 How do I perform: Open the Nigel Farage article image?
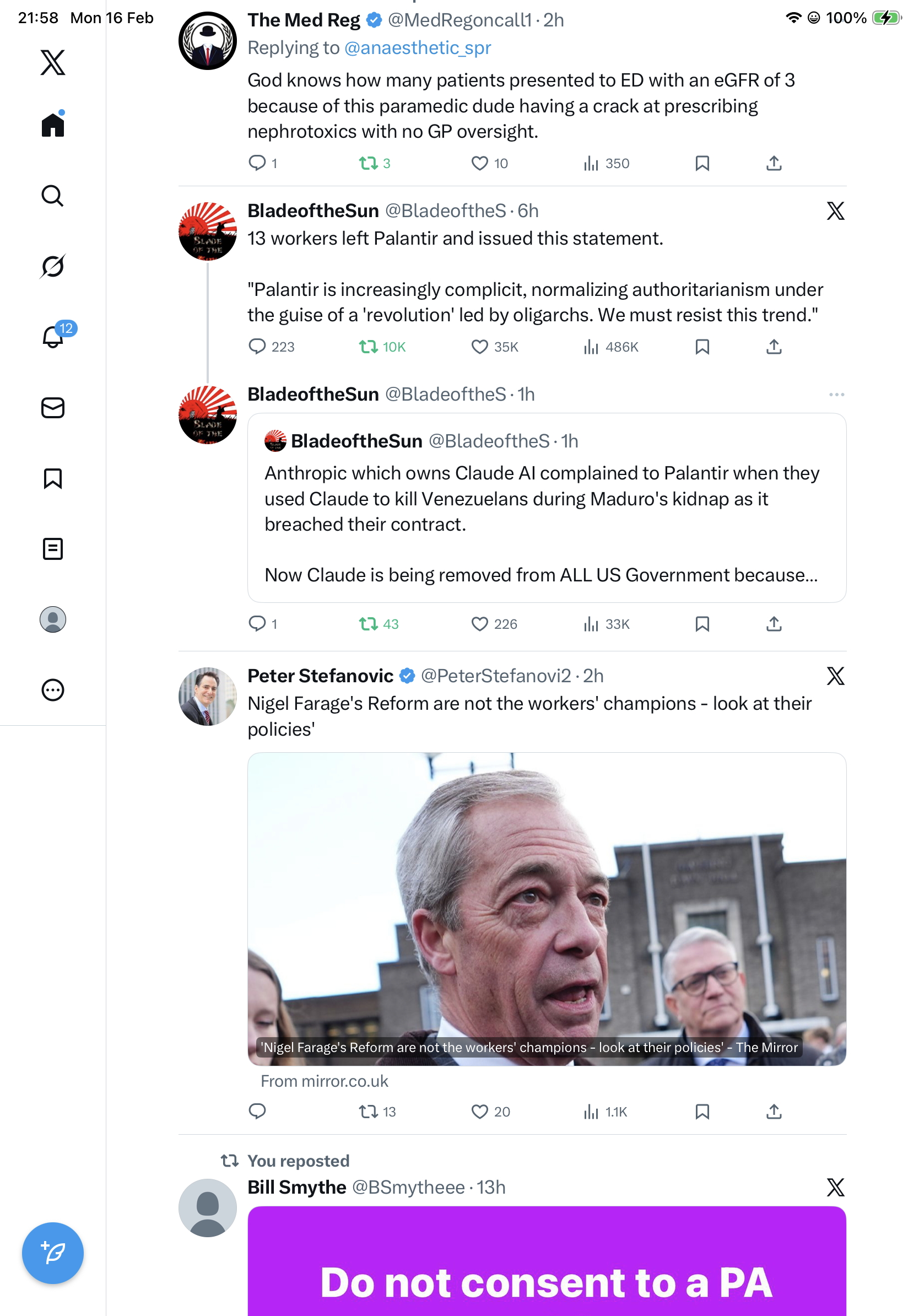point(546,909)
